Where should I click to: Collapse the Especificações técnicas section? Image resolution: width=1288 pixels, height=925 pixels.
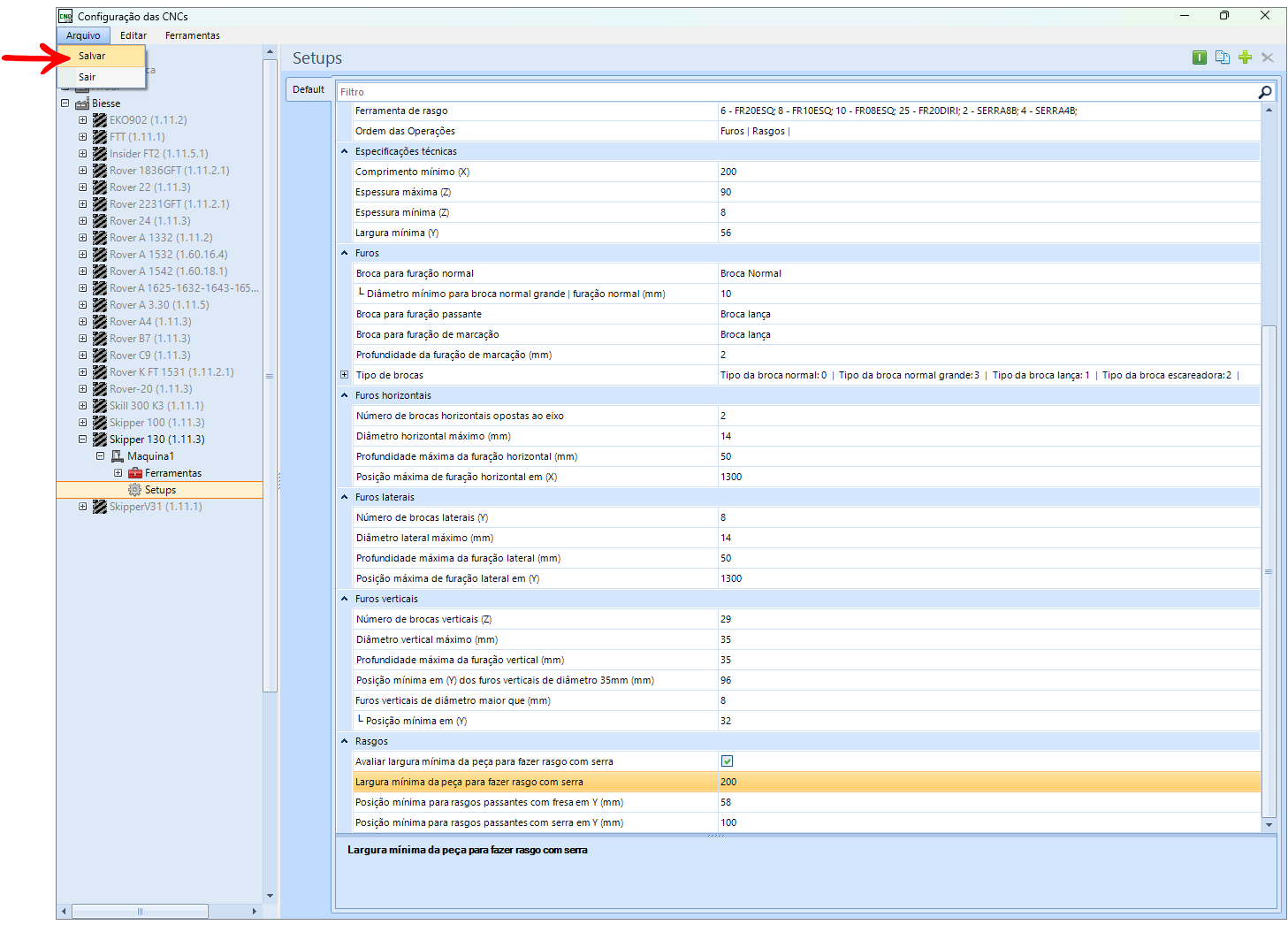(345, 152)
